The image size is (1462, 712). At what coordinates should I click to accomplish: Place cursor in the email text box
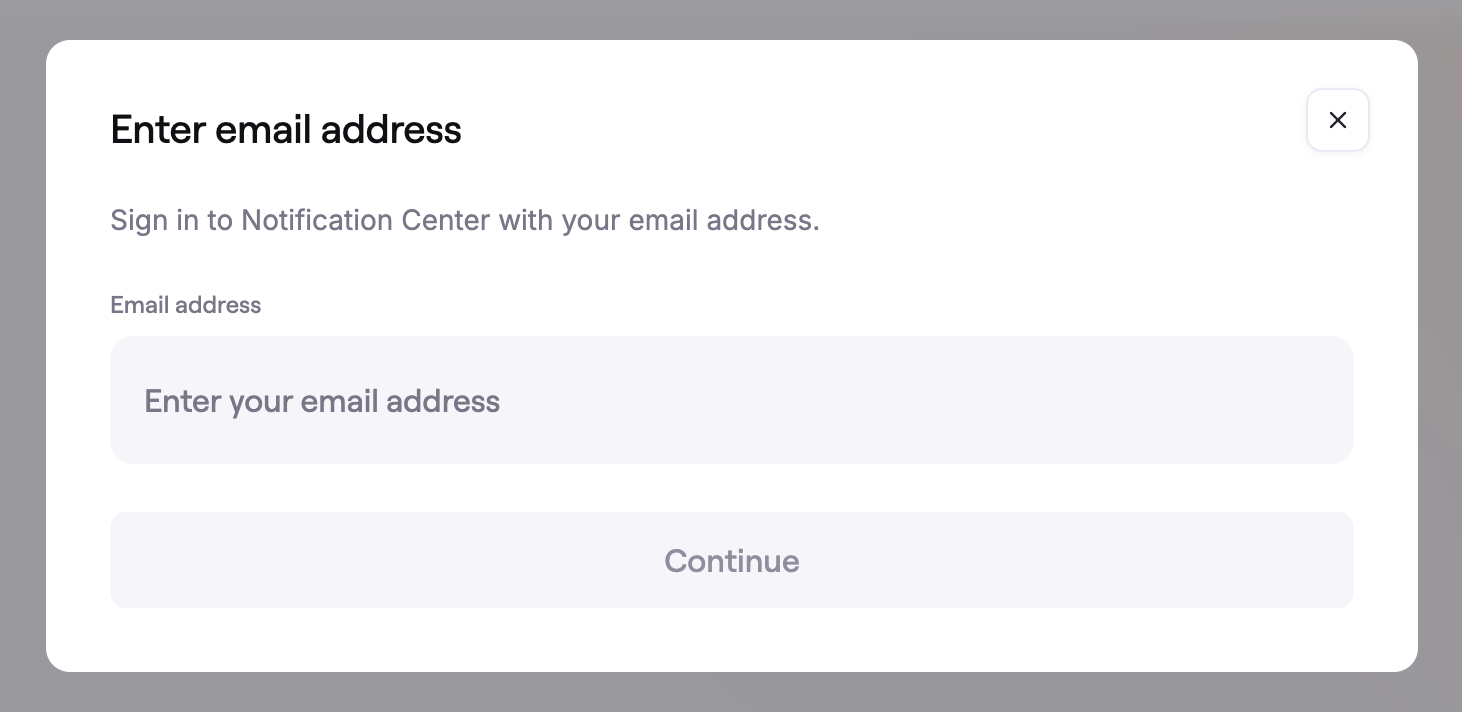(x=731, y=400)
